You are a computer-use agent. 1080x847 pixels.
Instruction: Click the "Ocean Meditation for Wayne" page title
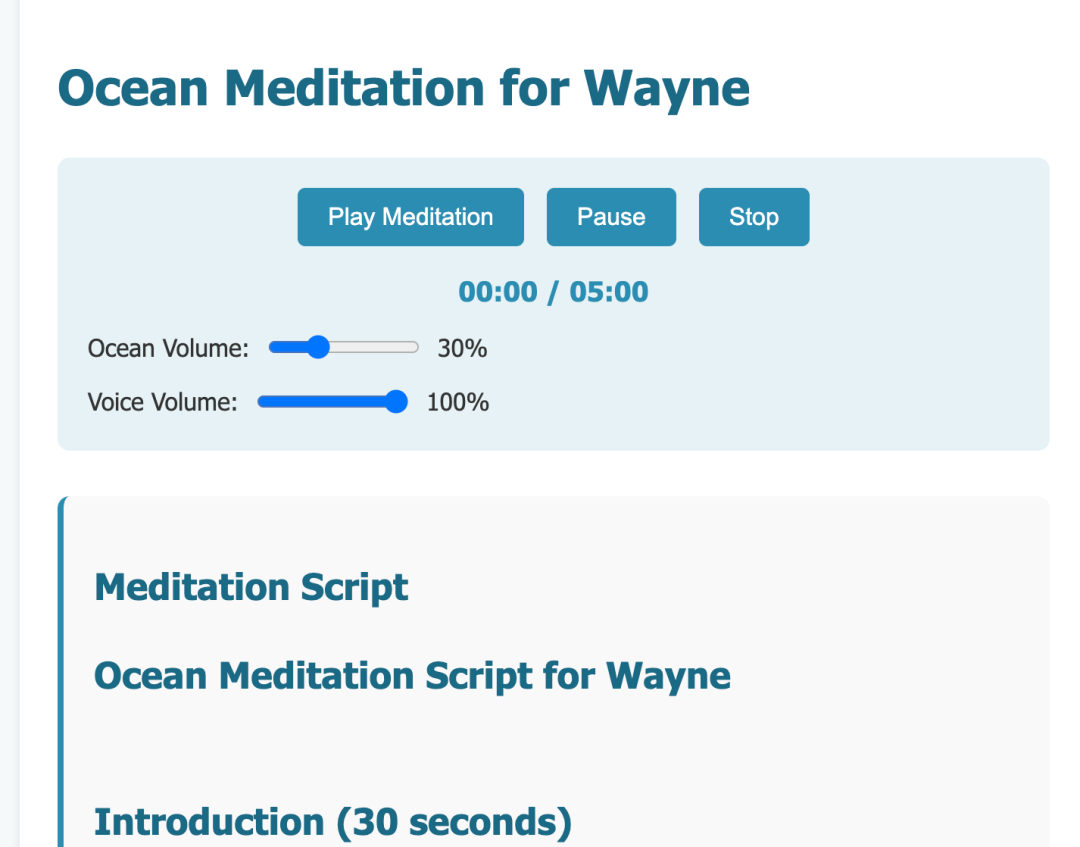pyautogui.click(x=404, y=88)
